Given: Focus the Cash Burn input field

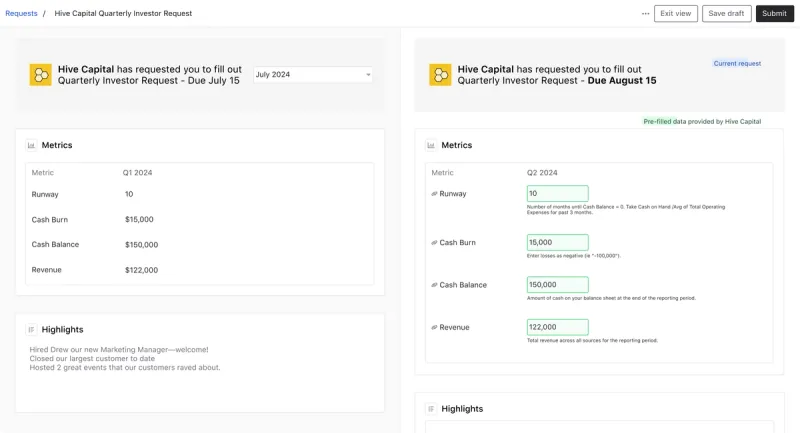Looking at the screenshot, I should coord(557,242).
